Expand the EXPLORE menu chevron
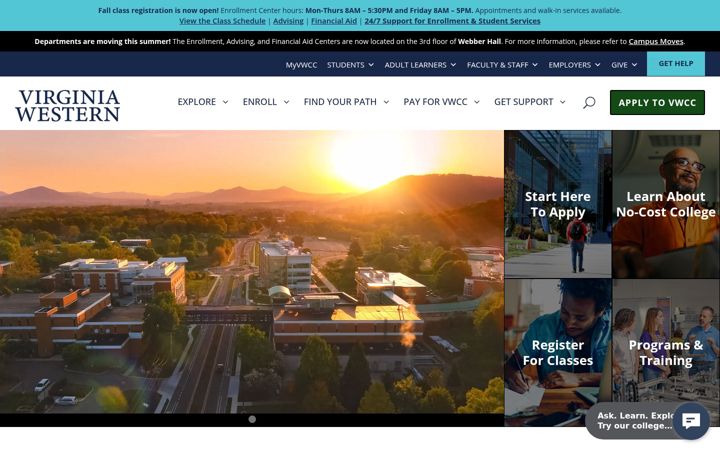Viewport: 720px width, 450px height. (x=225, y=102)
